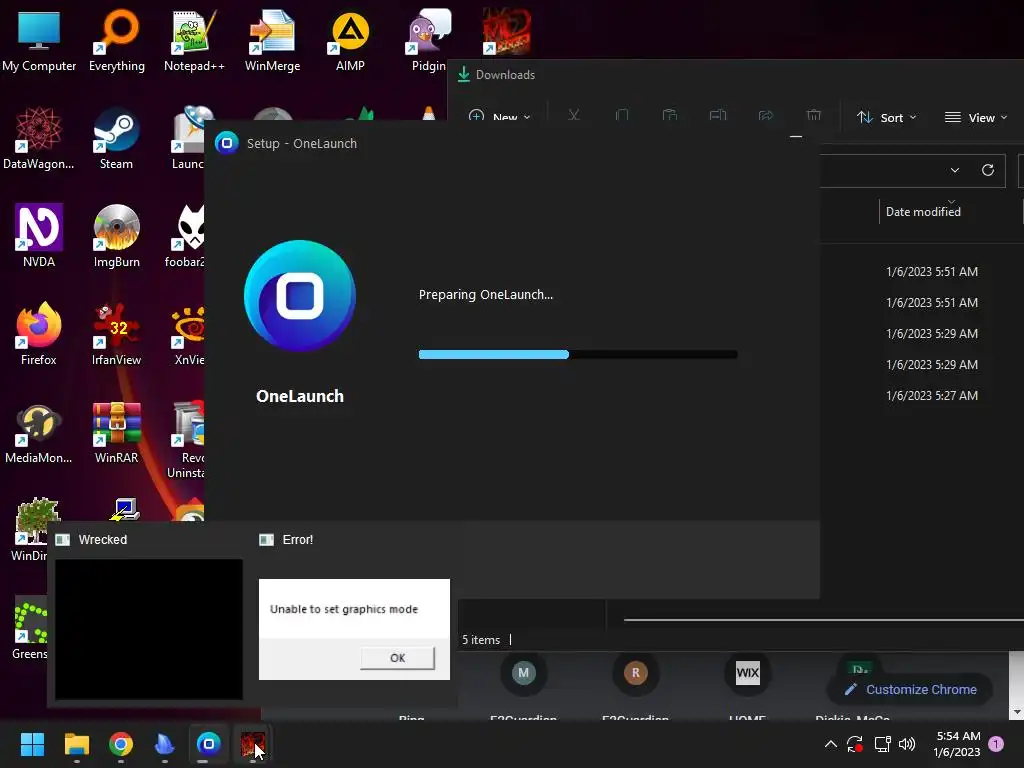Open network status tray icon
1024x768 pixels.
tap(882, 744)
